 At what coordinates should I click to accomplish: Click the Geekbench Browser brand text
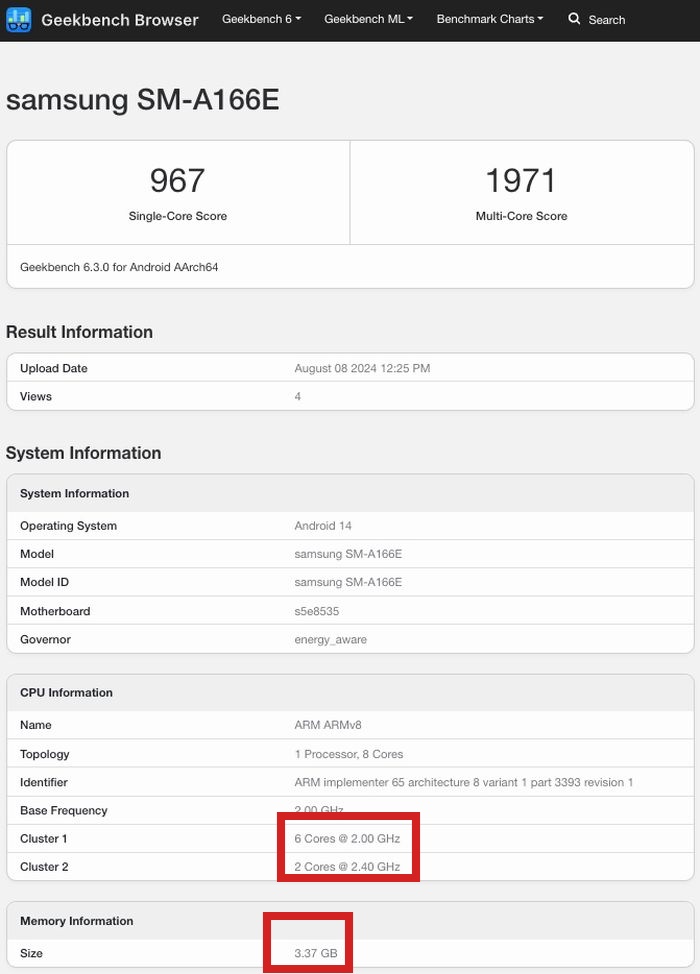[119, 20]
